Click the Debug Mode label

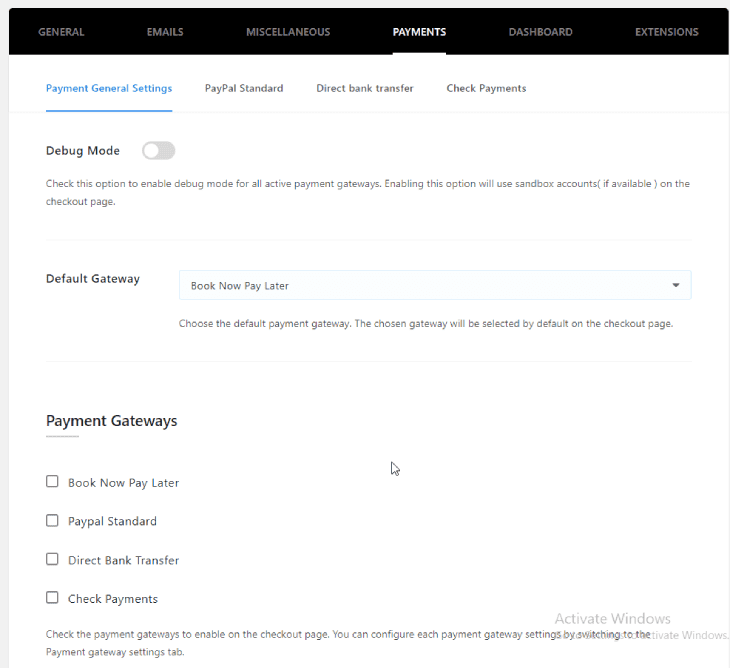[83, 151]
